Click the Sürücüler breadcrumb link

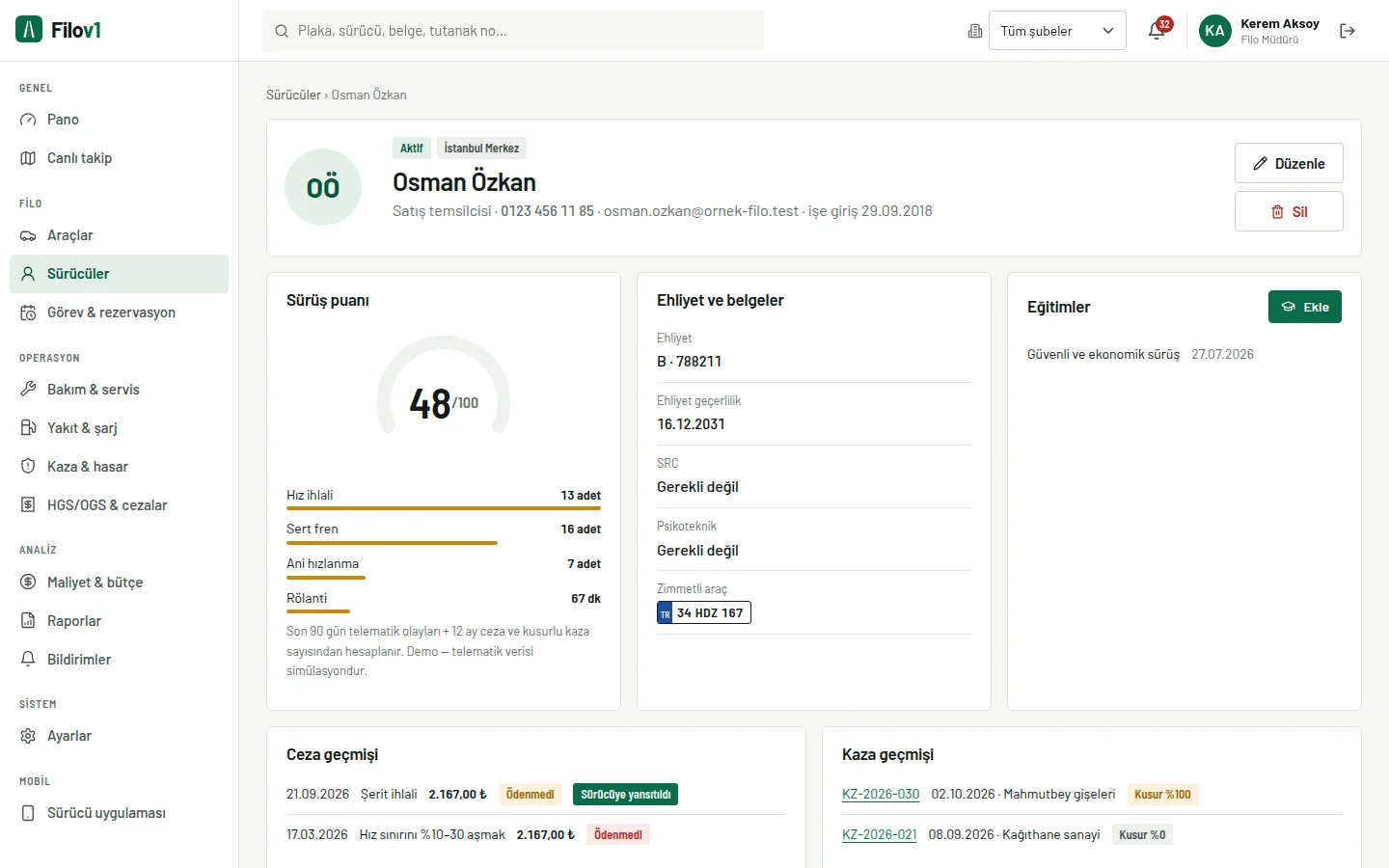tap(293, 95)
